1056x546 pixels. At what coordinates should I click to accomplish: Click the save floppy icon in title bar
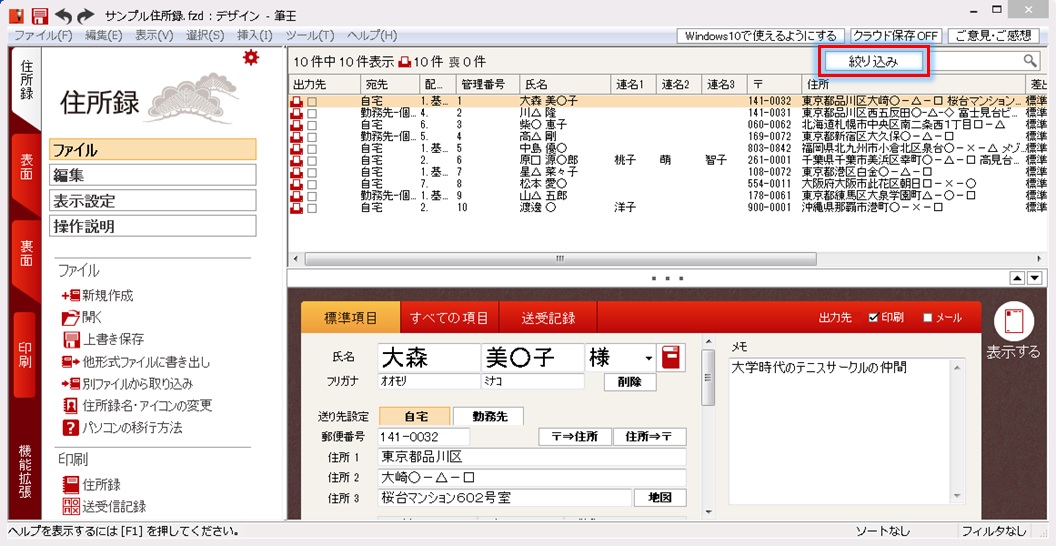pos(40,16)
